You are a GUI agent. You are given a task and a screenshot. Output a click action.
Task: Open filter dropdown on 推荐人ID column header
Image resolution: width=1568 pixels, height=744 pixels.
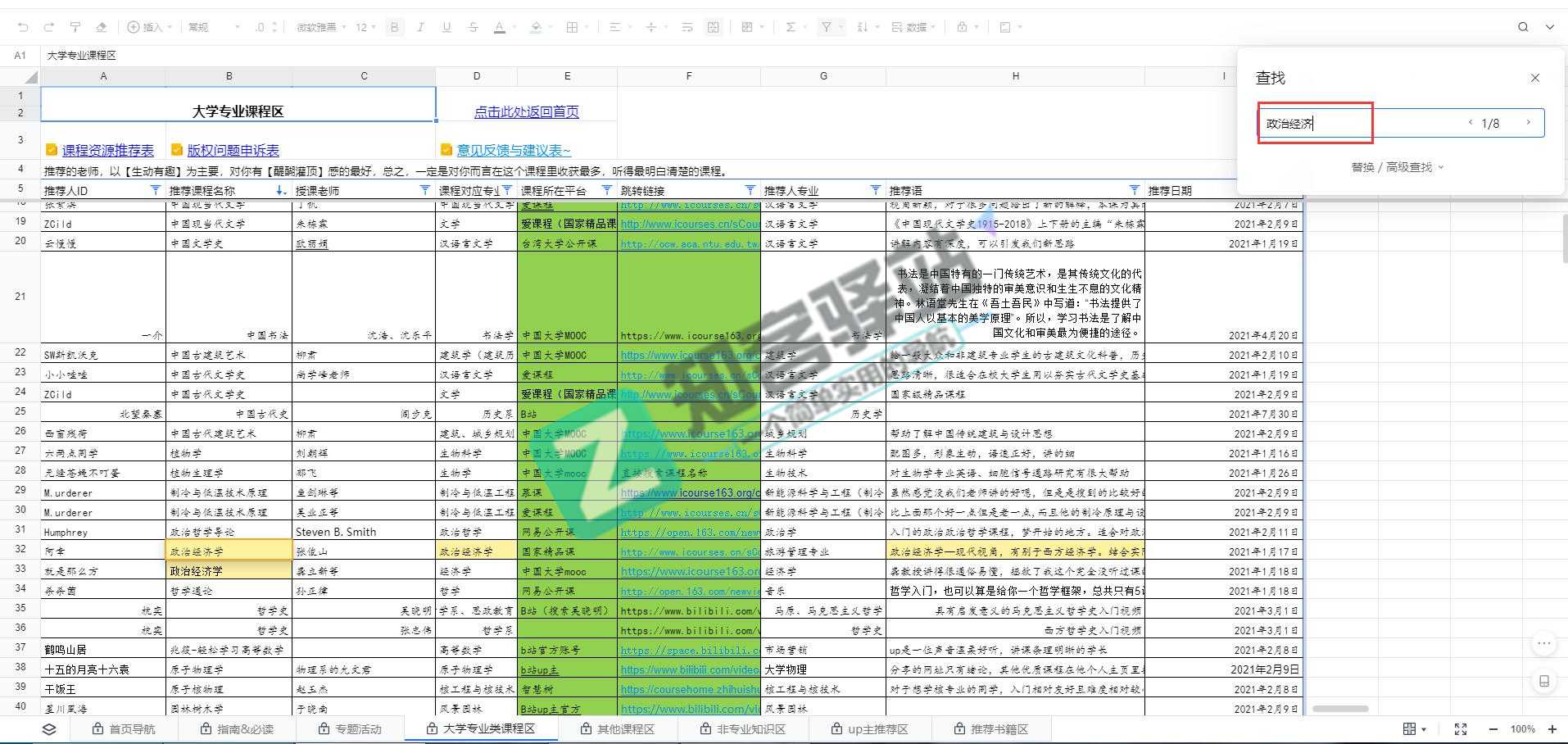(x=155, y=189)
